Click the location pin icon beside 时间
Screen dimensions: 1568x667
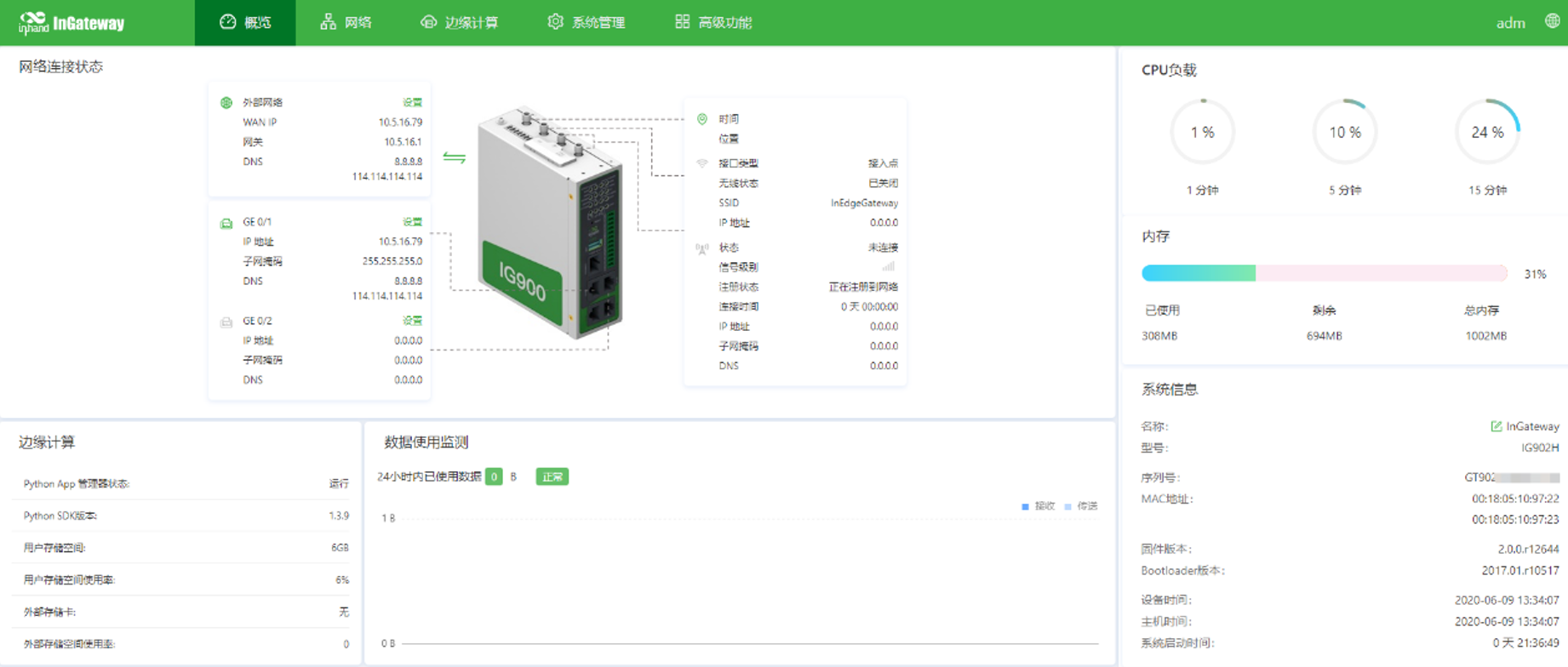pos(702,119)
